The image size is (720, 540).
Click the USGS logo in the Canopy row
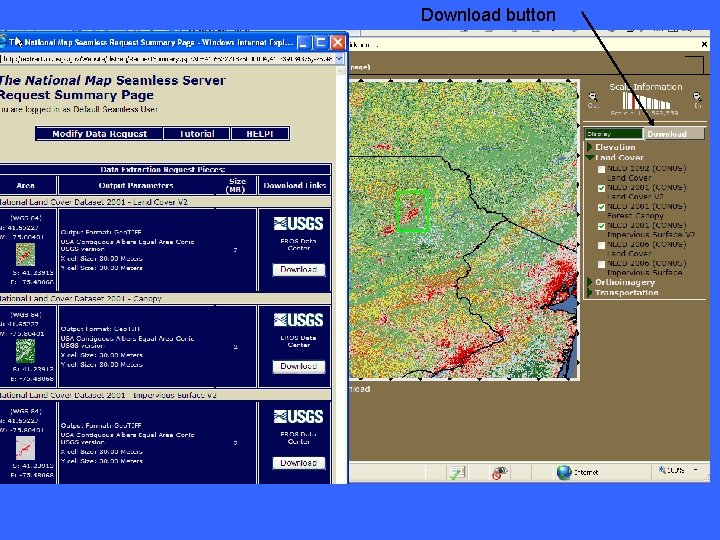click(298, 320)
